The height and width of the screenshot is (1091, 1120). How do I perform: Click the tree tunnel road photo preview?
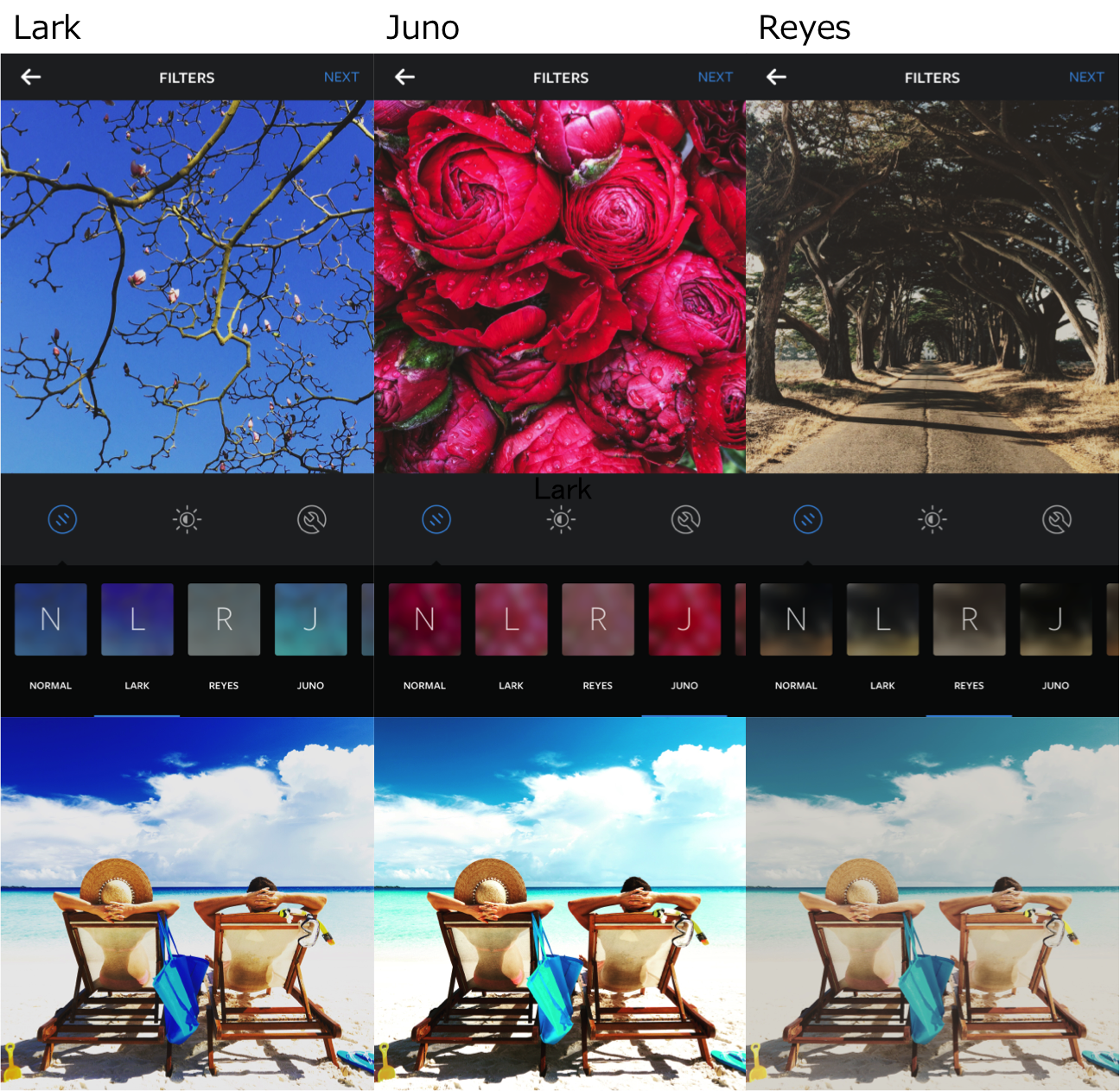tap(932, 287)
